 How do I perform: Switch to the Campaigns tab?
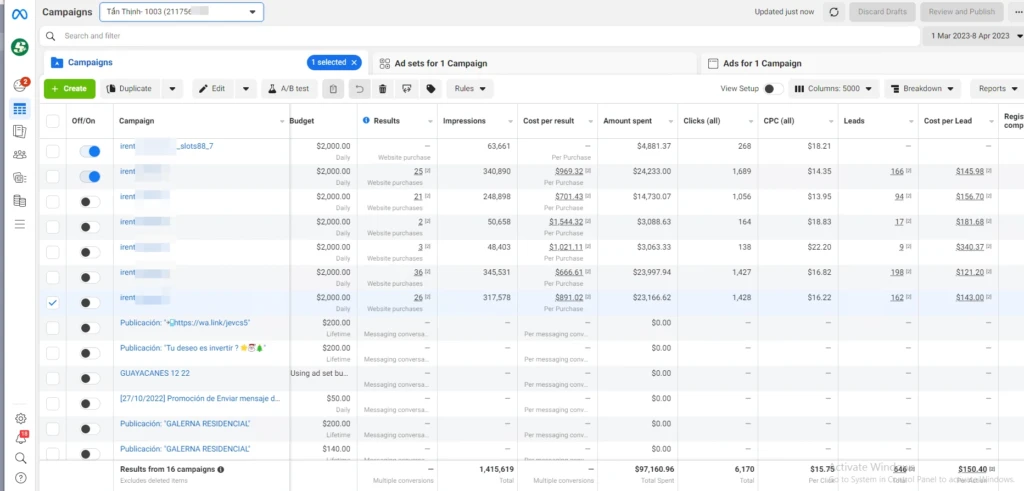coord(90,63)
